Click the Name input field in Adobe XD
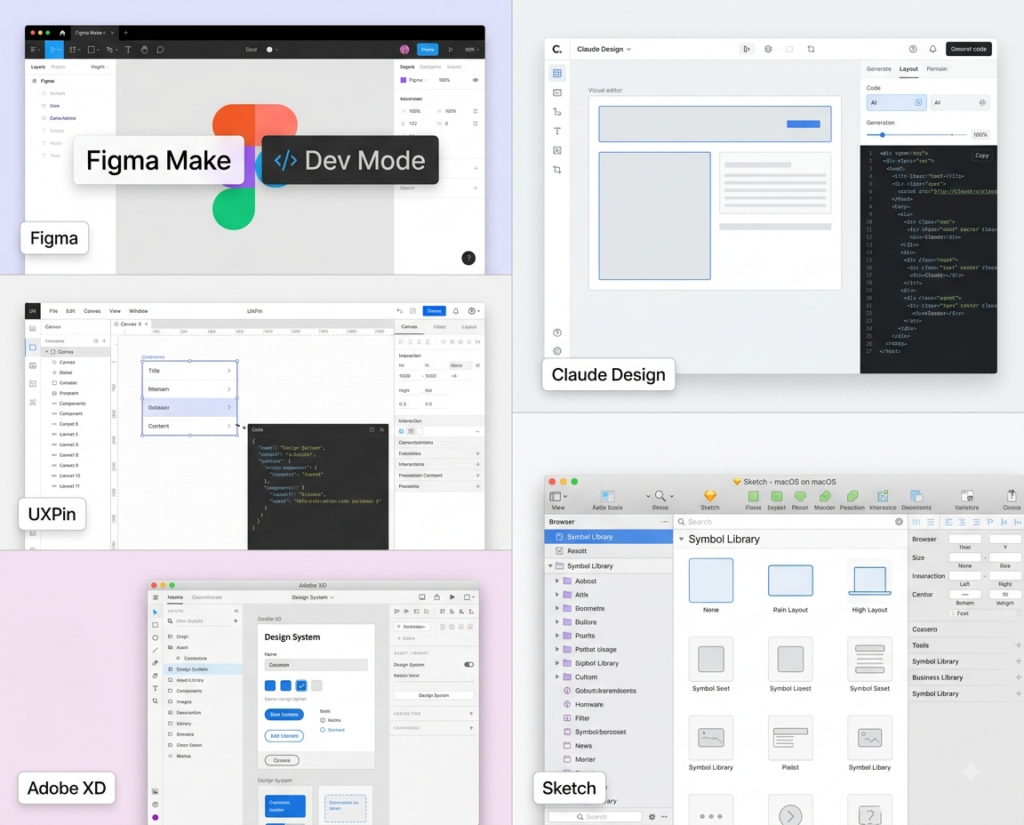Screen dimensions: 1024x825 click(x=316, y=664)
